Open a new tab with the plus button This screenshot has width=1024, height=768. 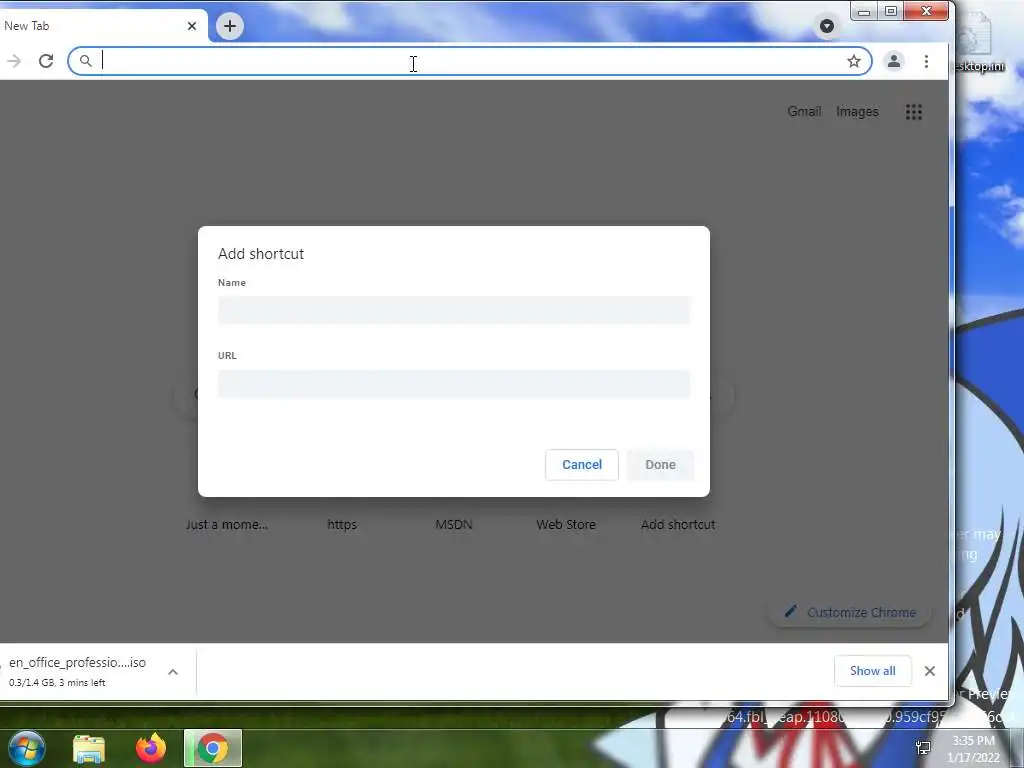(229, 26)
